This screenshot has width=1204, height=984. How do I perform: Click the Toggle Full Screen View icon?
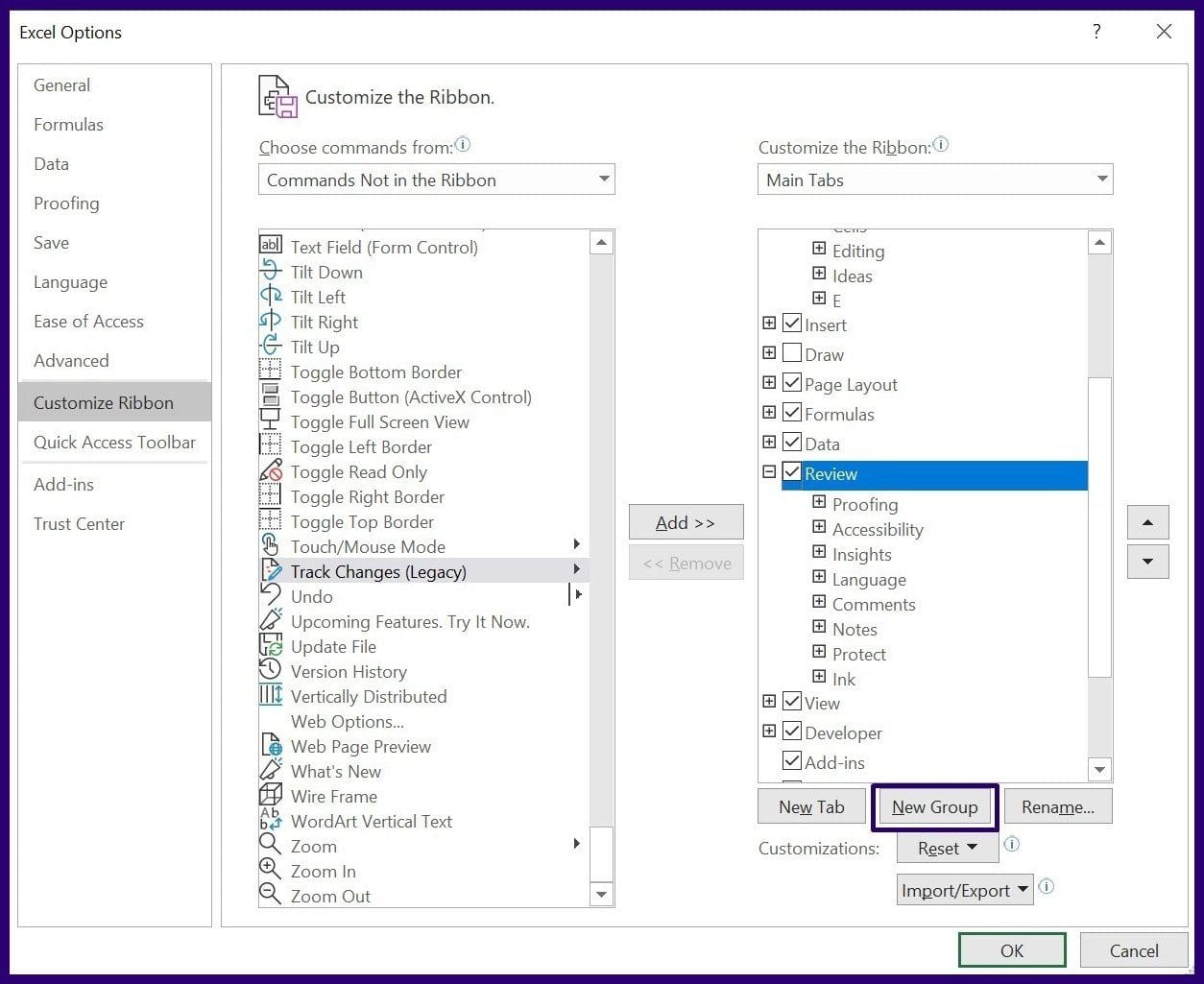click(271, 421)
